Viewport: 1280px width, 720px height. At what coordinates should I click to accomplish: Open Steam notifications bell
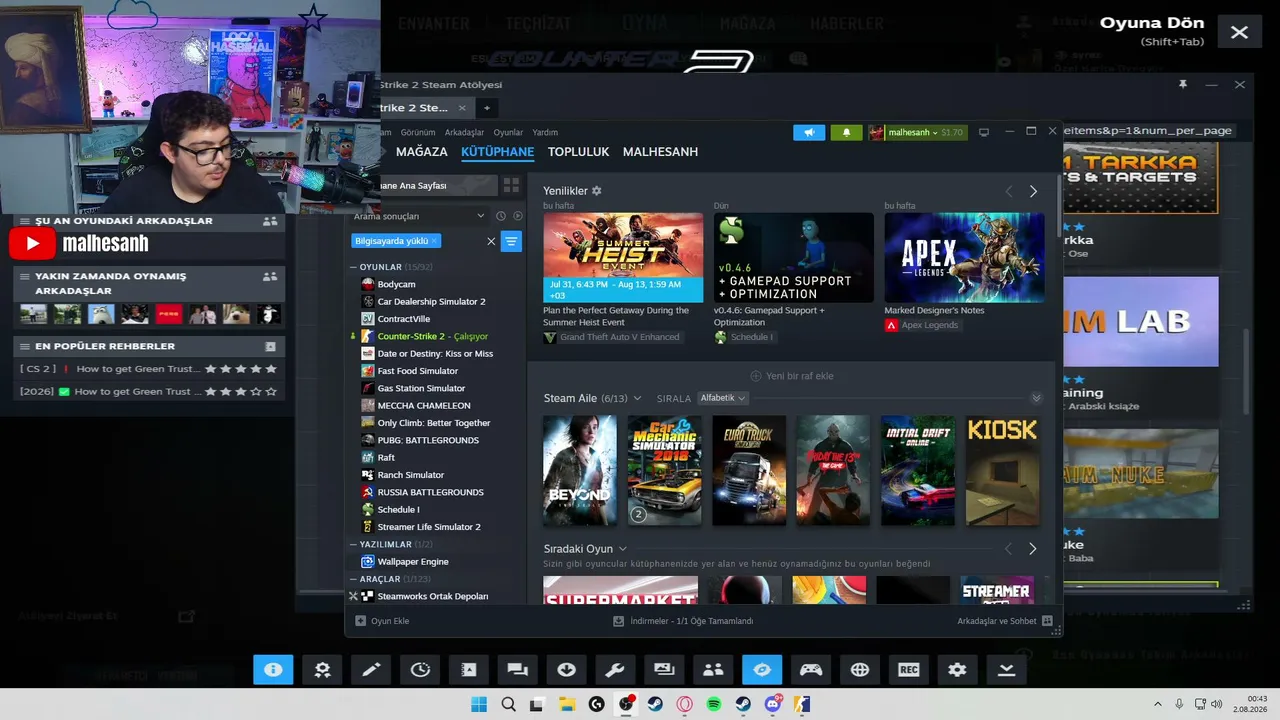[846, 132]
